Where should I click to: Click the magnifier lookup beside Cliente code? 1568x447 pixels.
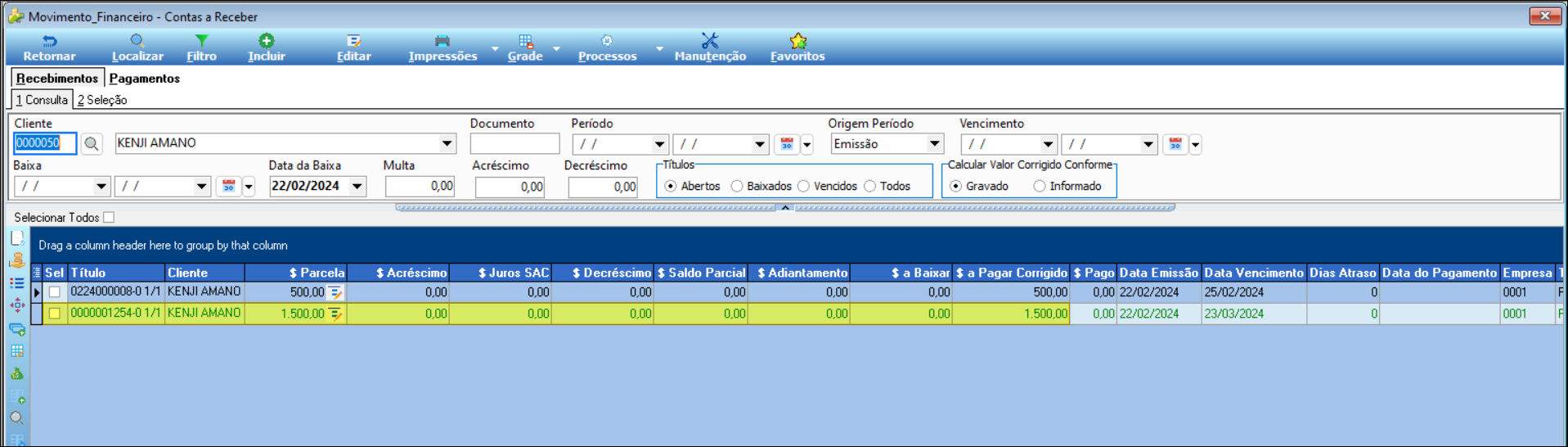[92, 144]
